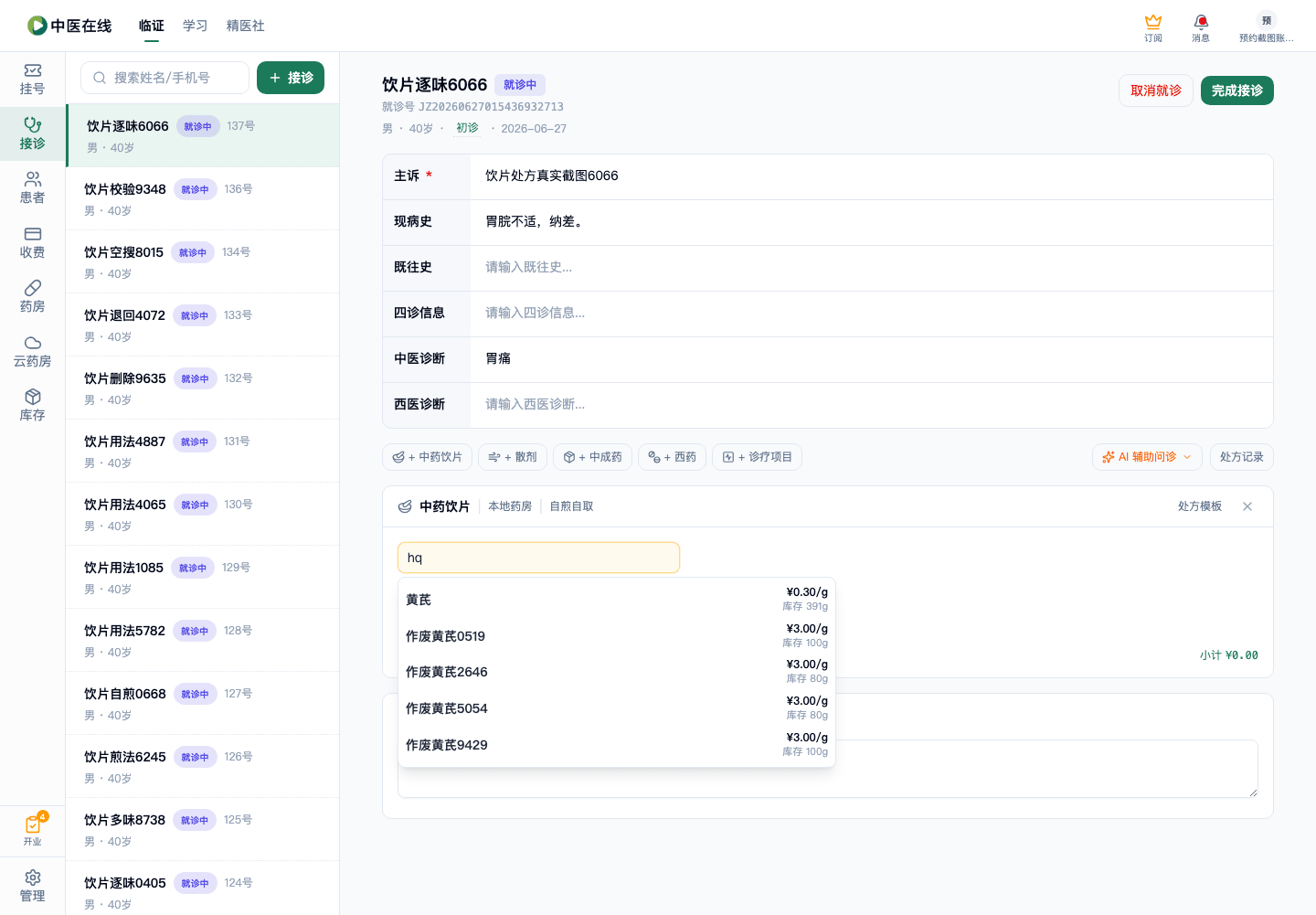1316x915 pixels.
Task: Switch to the 学习 top tab
Action: [196, 26]
